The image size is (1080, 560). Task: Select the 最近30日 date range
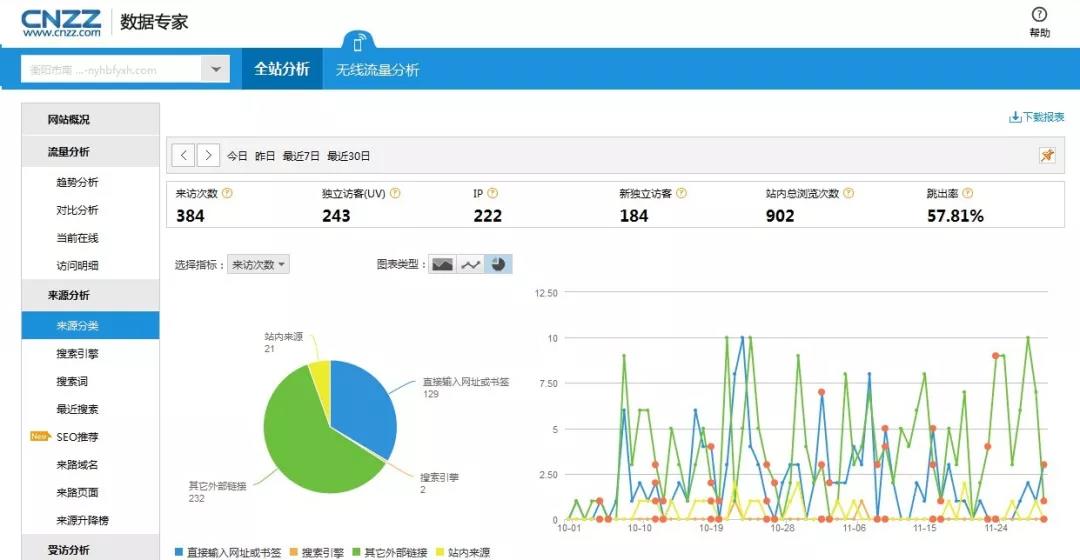(348, 156)
